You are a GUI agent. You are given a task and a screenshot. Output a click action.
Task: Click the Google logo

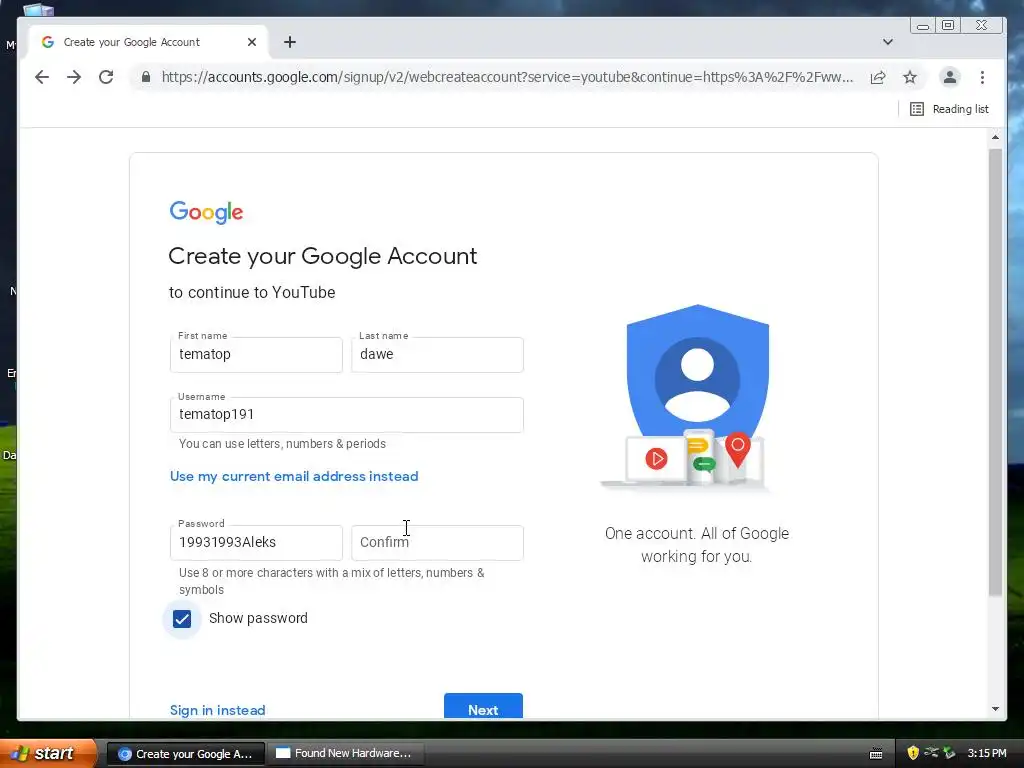[x=206, y=212]
